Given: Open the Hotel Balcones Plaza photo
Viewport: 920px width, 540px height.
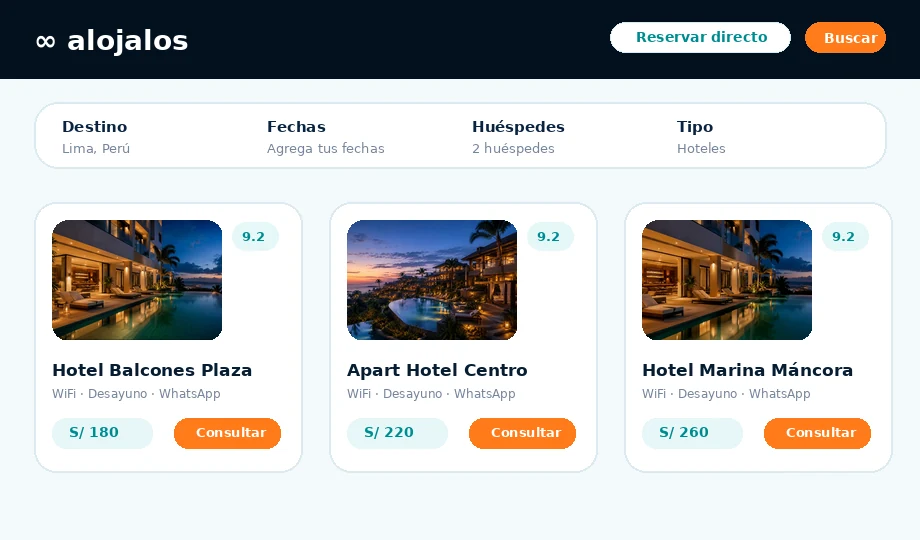Looking at the screenshot, I should [x=137, y=280].
